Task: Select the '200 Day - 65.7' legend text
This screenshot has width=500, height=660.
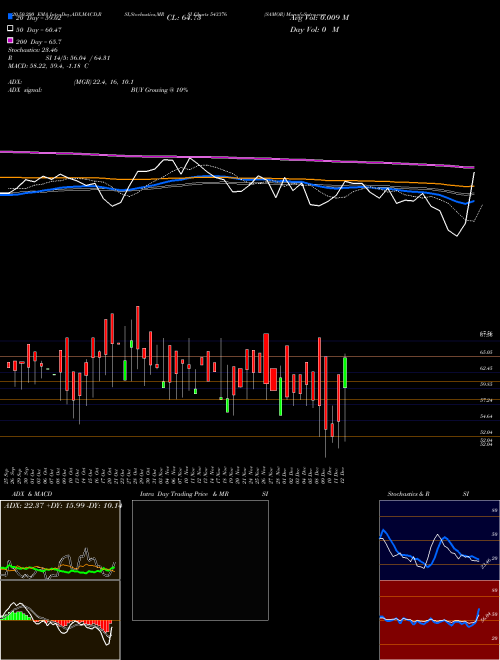Action: (x=39, y=42)
